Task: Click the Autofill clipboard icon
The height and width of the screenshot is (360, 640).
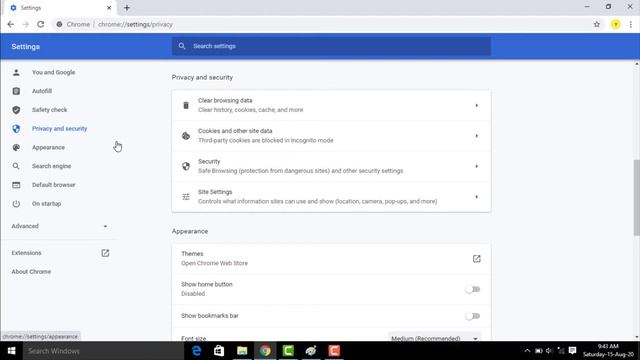Action: (16, 91)
